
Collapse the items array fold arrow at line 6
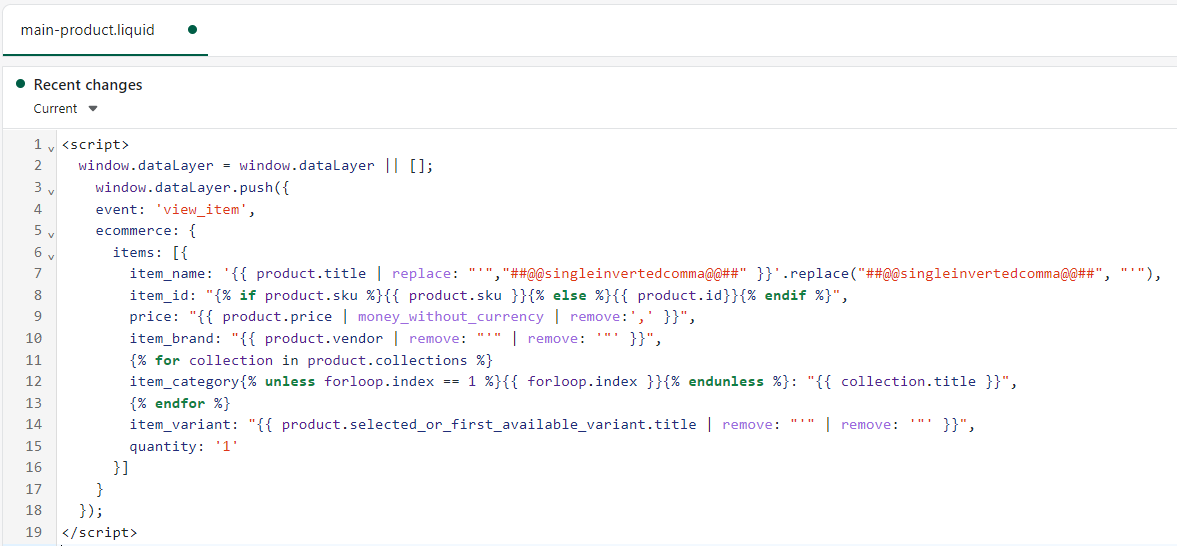coord(50,256)
